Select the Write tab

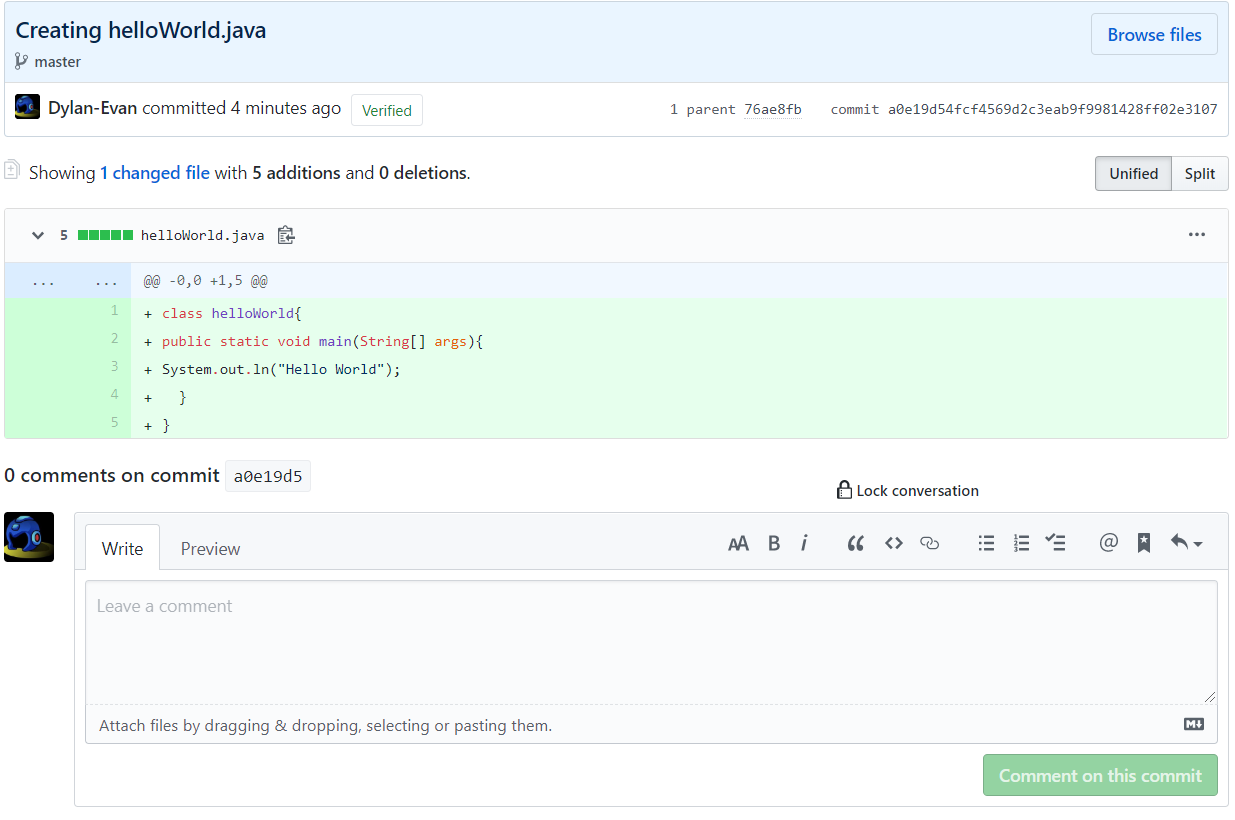pos(122,548)
